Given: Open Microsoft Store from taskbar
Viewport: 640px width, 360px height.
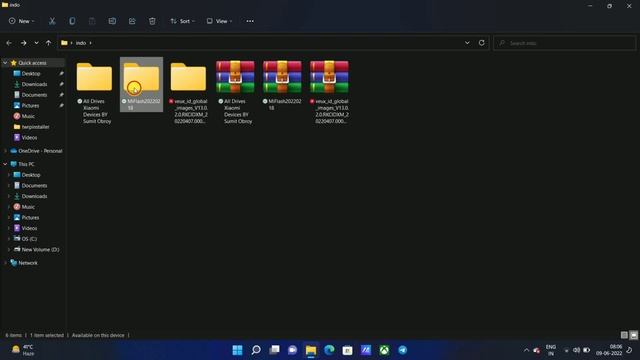Looking at the screenshot, I should click(x=347, y=350).
